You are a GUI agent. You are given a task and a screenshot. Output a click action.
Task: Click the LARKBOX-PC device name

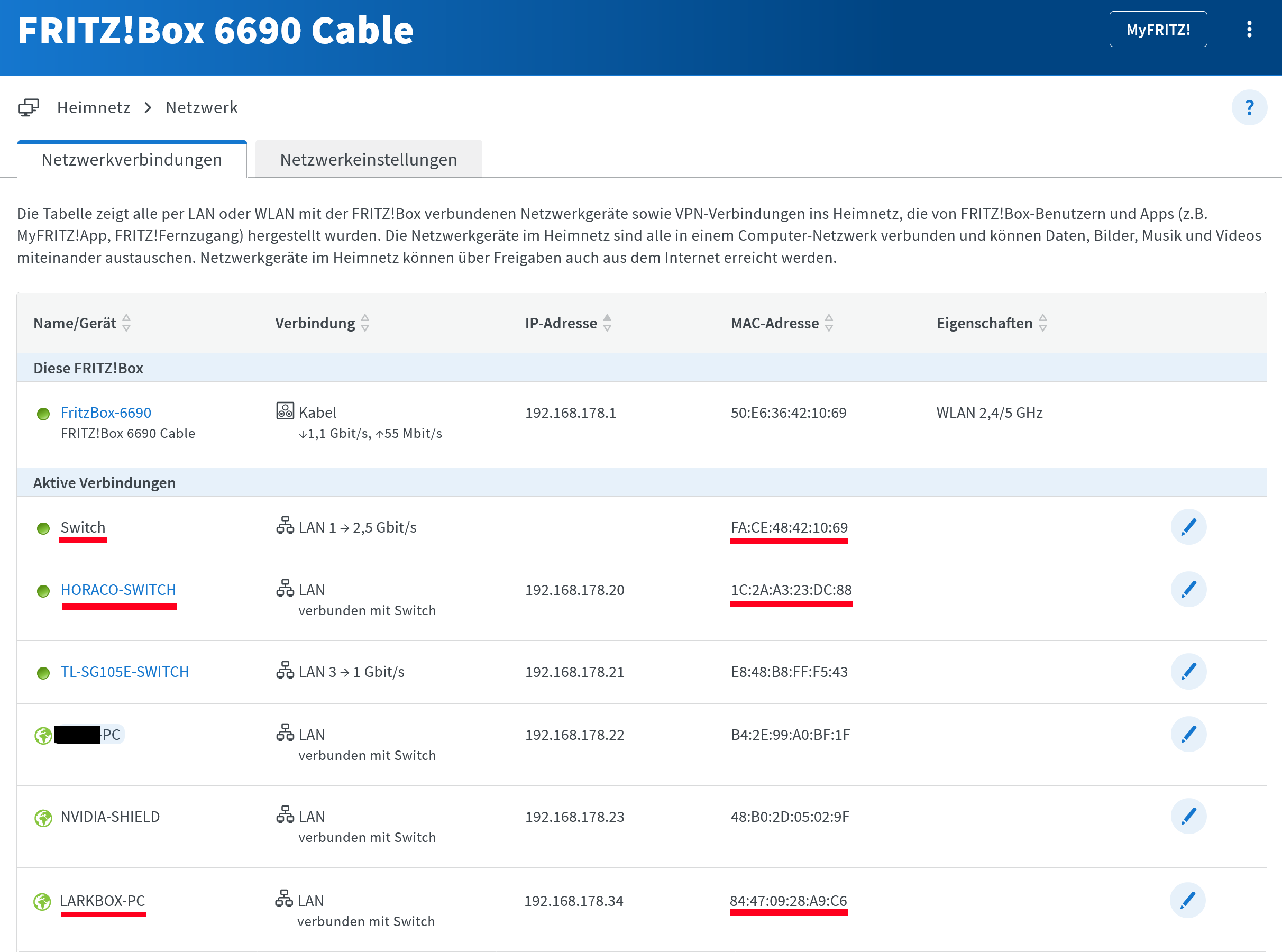click(x=103, y=901)
